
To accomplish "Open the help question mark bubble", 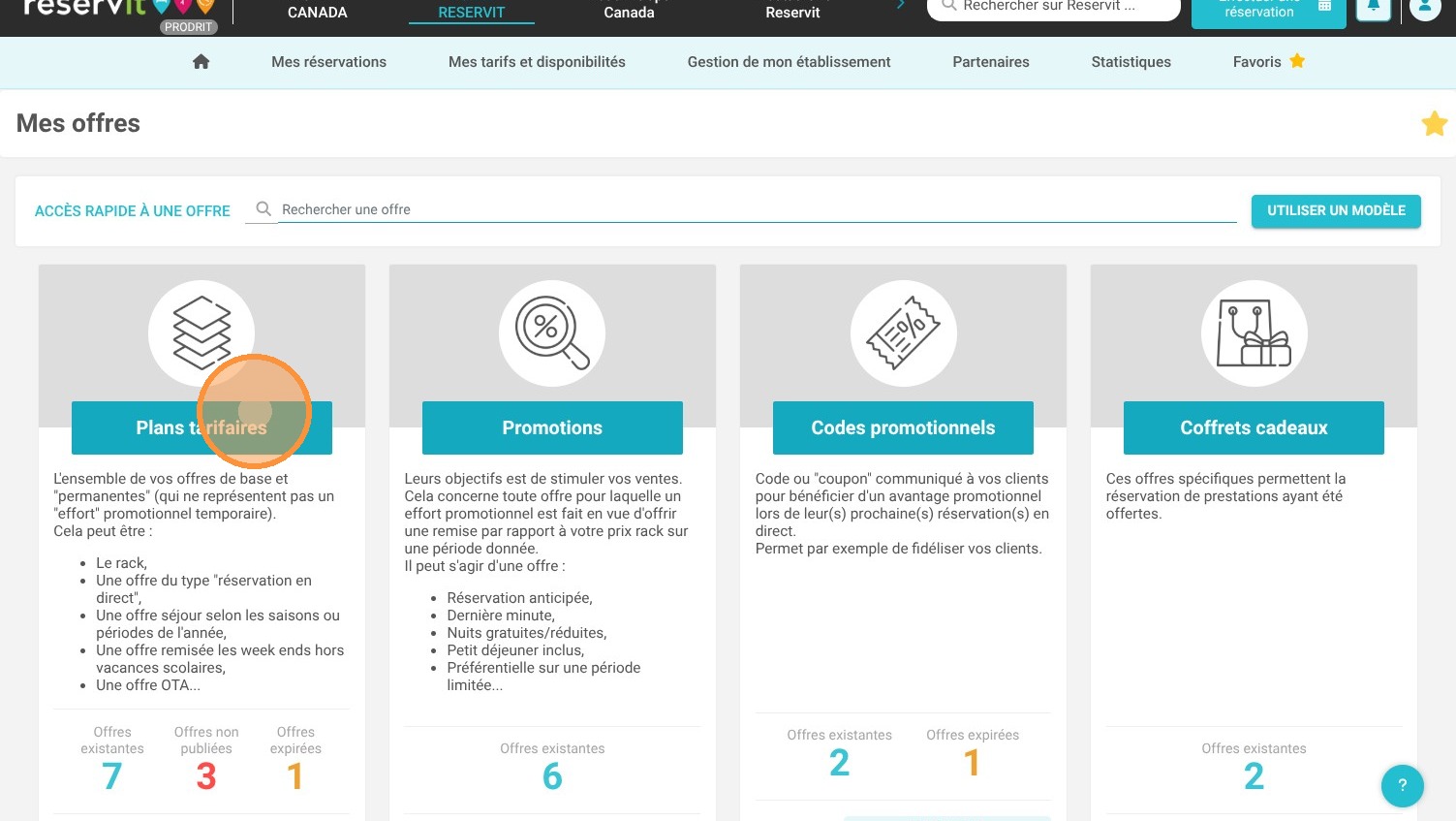I will click(1402, 786).
